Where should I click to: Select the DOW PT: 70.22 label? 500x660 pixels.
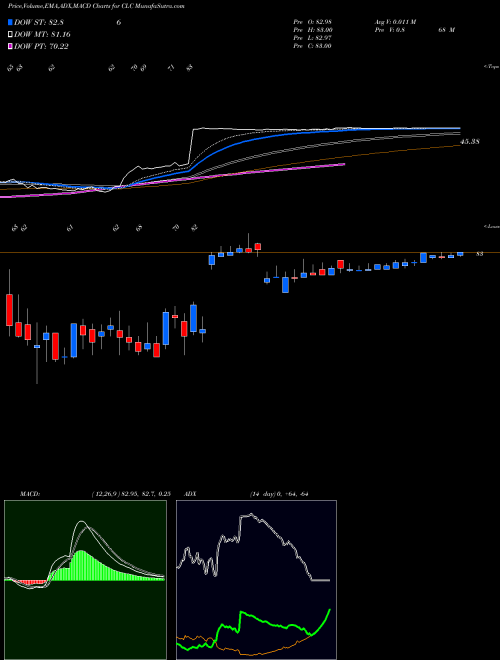click(x=41, y=46)
